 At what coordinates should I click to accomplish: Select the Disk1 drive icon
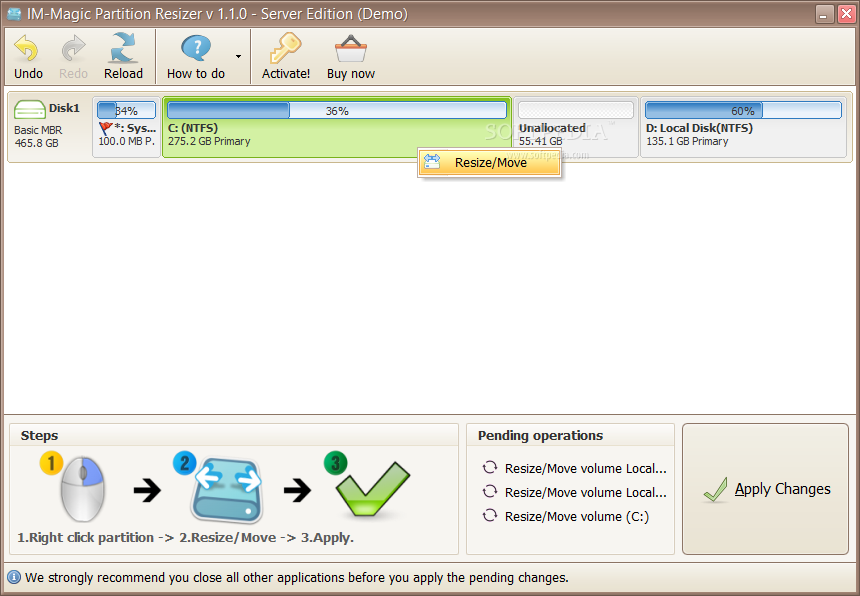click(x=30, y=109)
